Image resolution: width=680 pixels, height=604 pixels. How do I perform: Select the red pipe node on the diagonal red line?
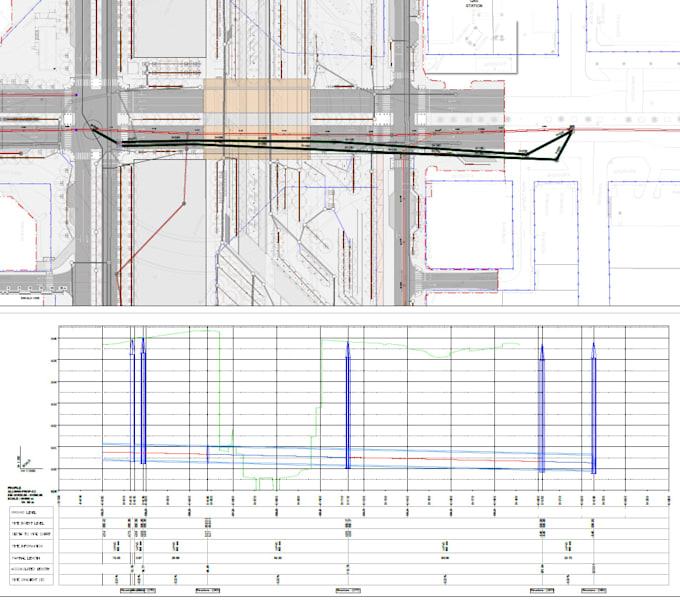pyautogui.click(x=184, y=203)
